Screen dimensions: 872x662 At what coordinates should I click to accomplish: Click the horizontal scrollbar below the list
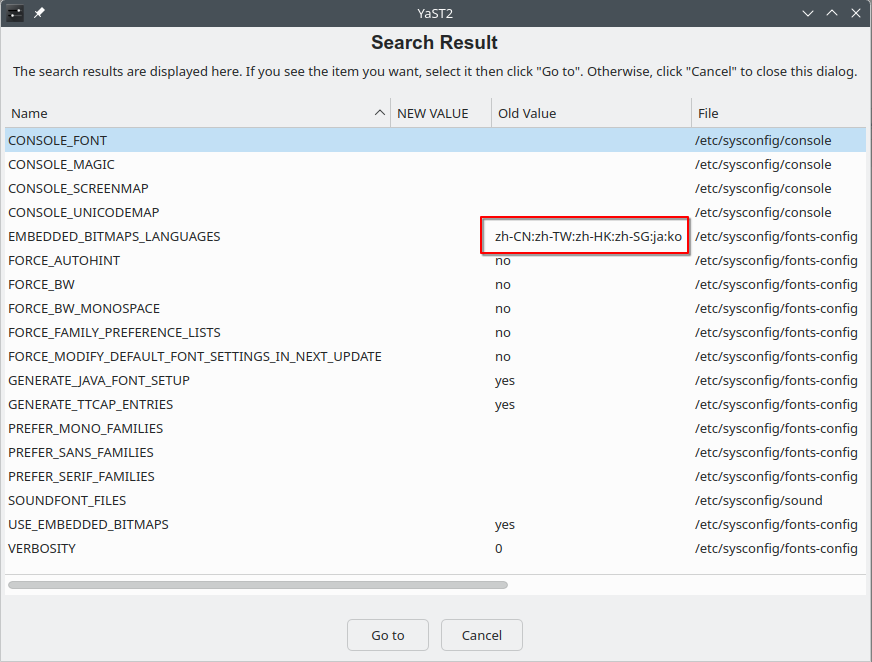click(257, 585)
